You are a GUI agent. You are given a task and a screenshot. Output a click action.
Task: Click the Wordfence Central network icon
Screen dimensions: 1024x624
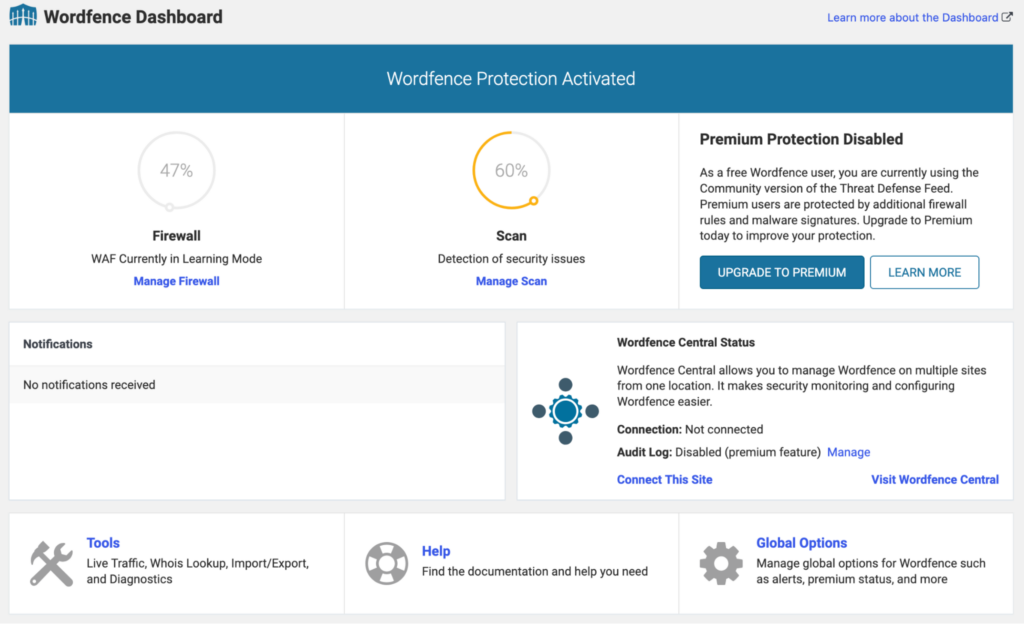click(566, 411)
